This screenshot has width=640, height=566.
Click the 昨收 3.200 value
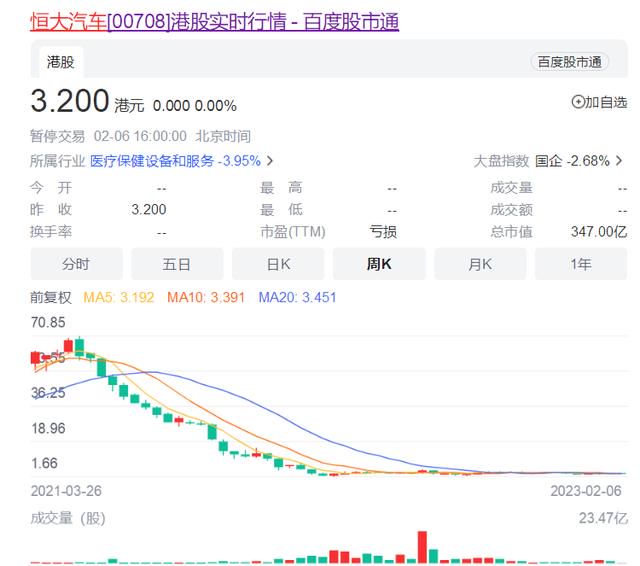pos(149,209)
